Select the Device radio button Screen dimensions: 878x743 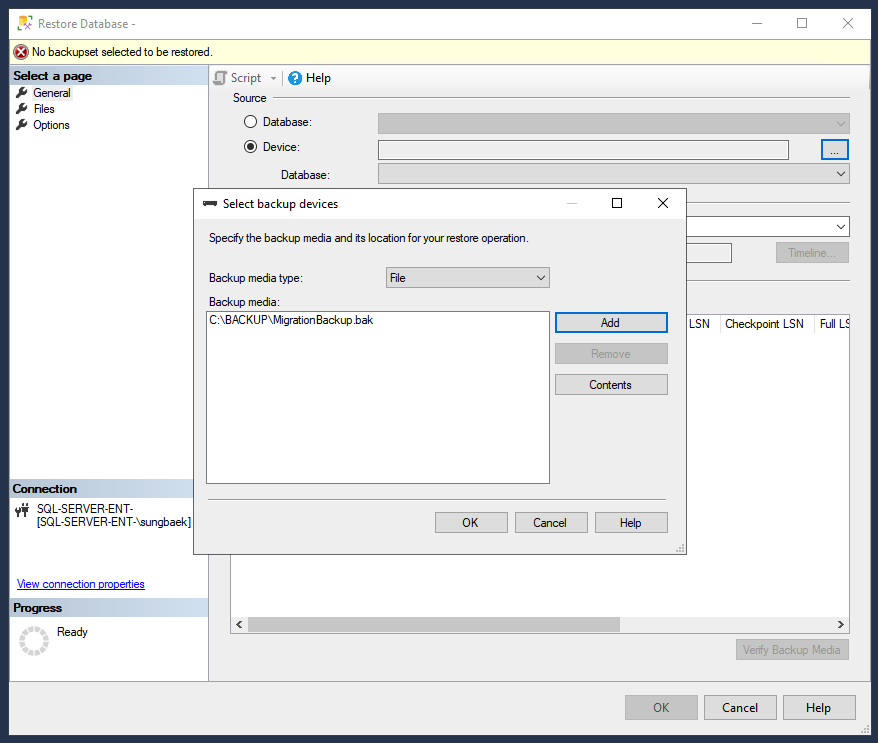tap(250, 148)
